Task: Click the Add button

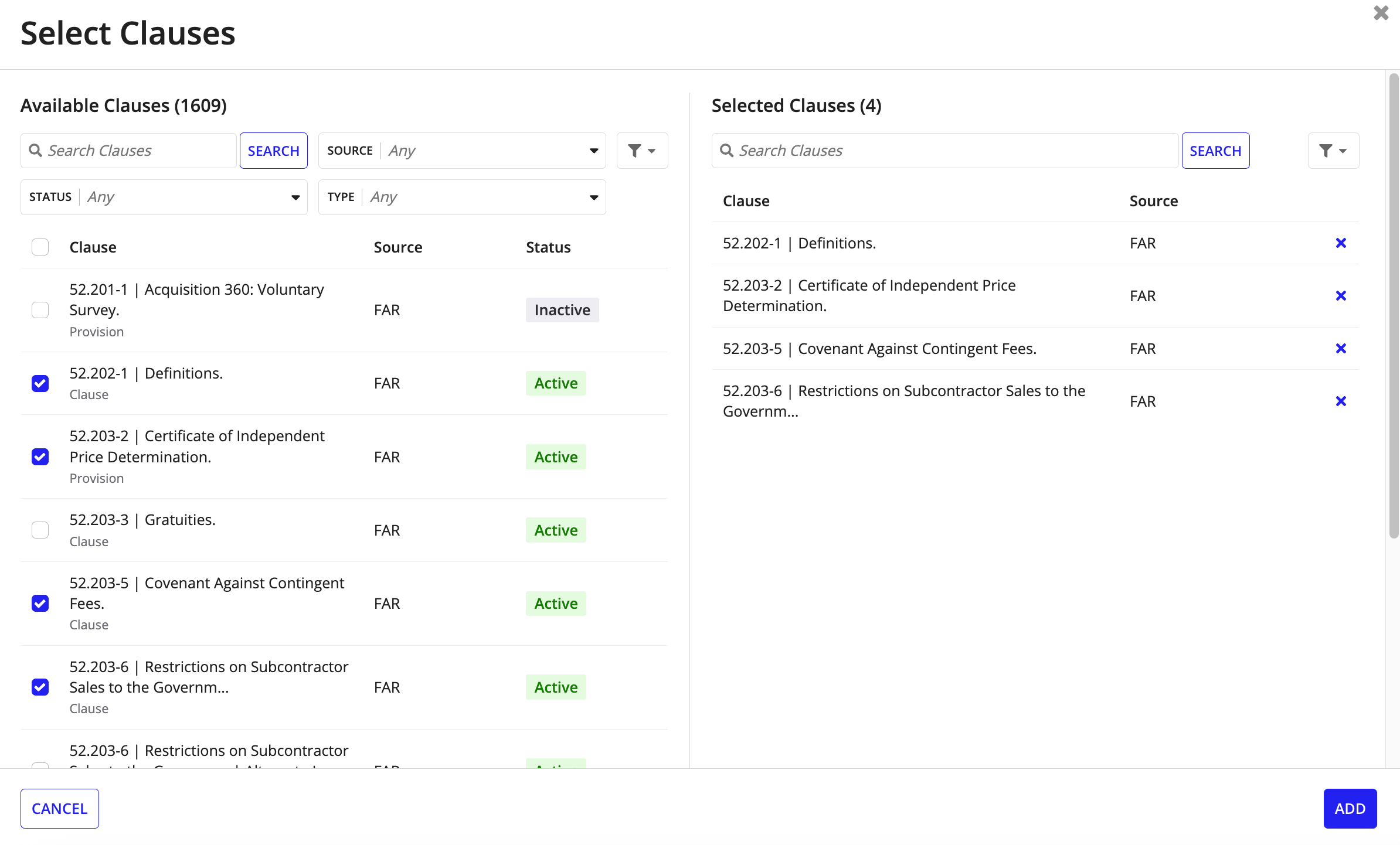Action: click(1350, 809)
